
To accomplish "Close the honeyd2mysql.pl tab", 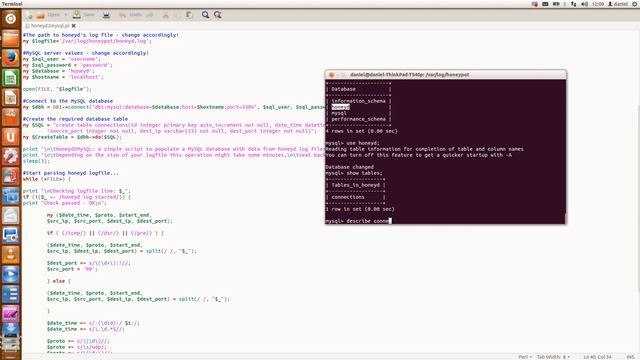I will [x=74, y=26].
